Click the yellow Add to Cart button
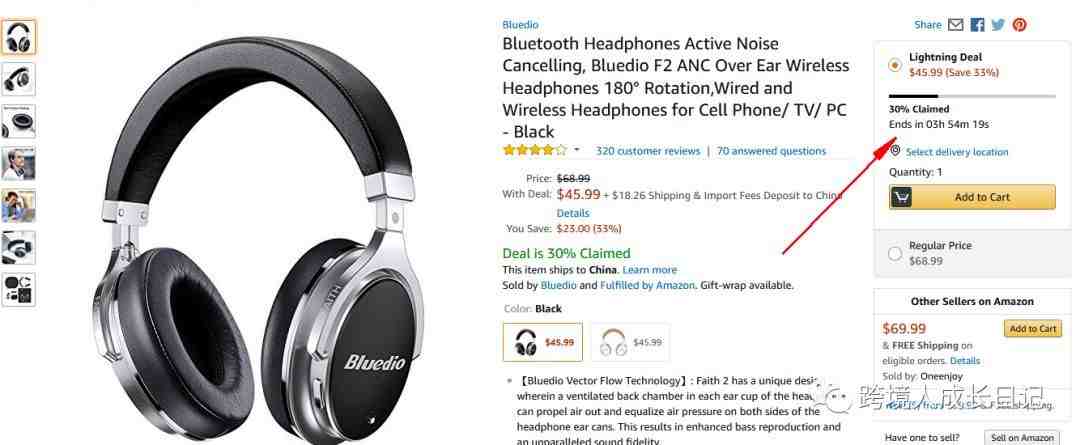 [972, 197]
